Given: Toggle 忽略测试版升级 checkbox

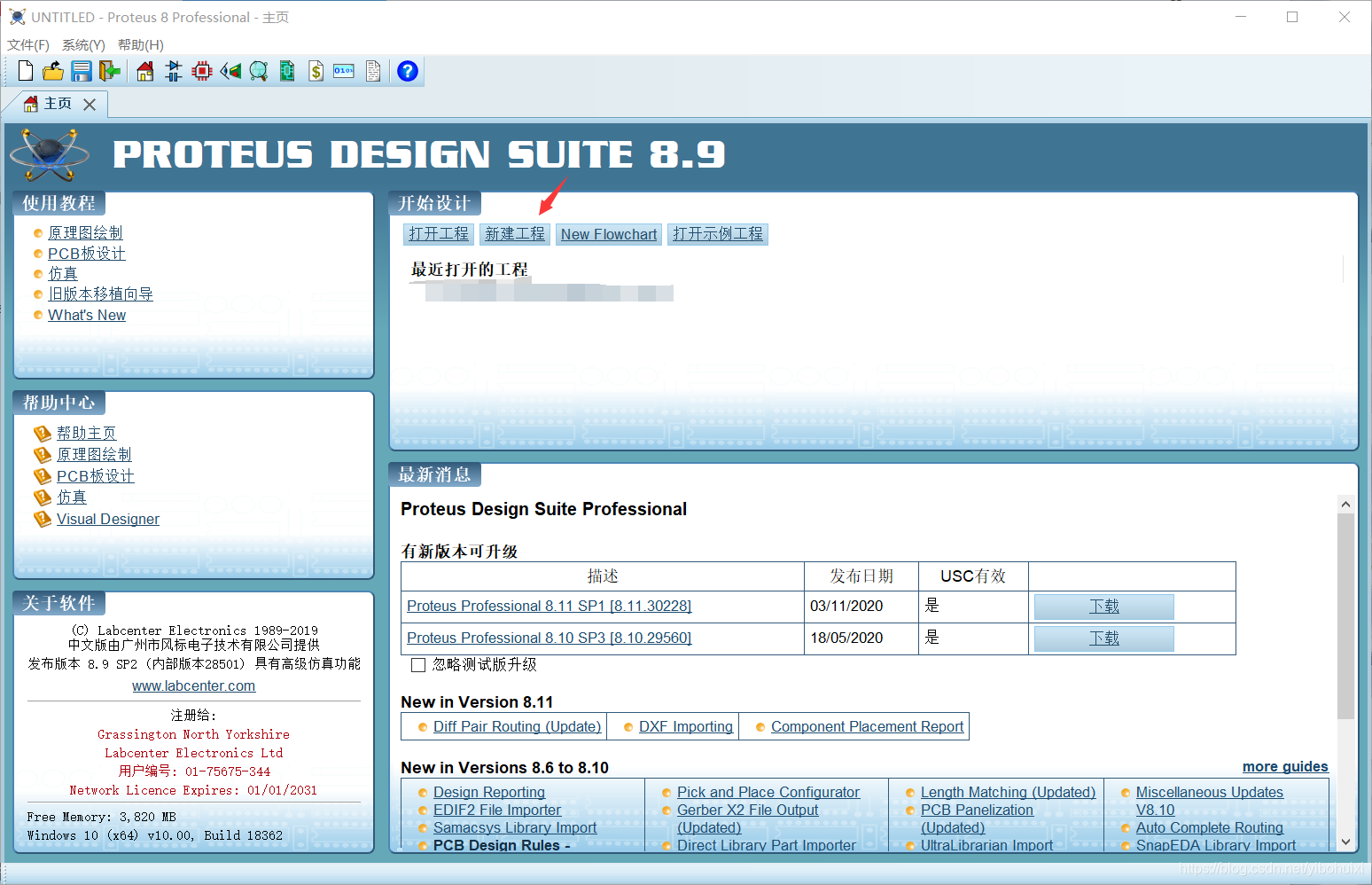Looking at the screenshot, I should pyautogui.click(x=418, y=665).
